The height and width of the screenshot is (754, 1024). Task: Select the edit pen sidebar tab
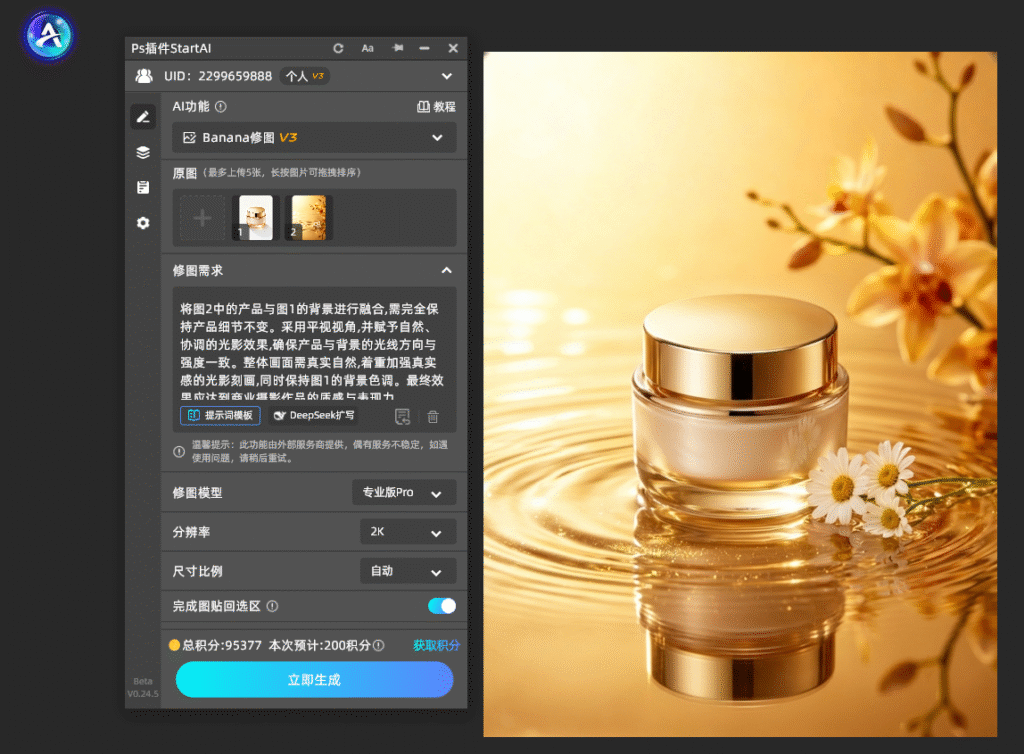[143, 117]
